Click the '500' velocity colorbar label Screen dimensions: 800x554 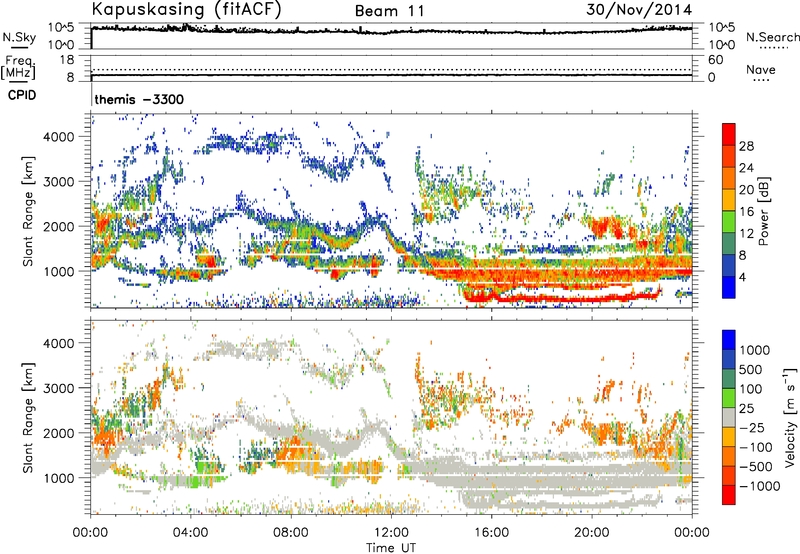click(x=753, y=370)
